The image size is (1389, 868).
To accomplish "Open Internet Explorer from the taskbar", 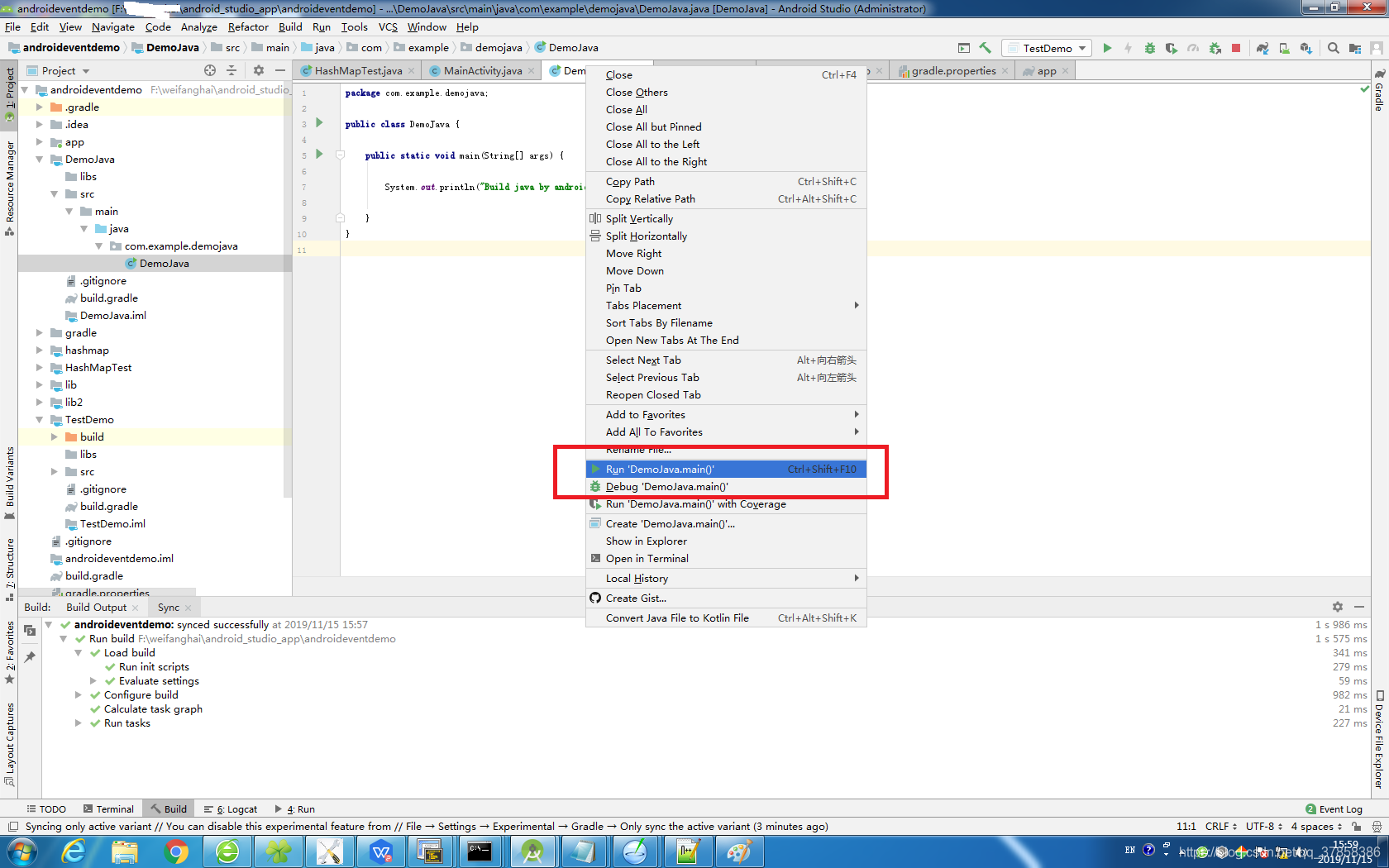I will pyautogui.click(x=74, y=851).
